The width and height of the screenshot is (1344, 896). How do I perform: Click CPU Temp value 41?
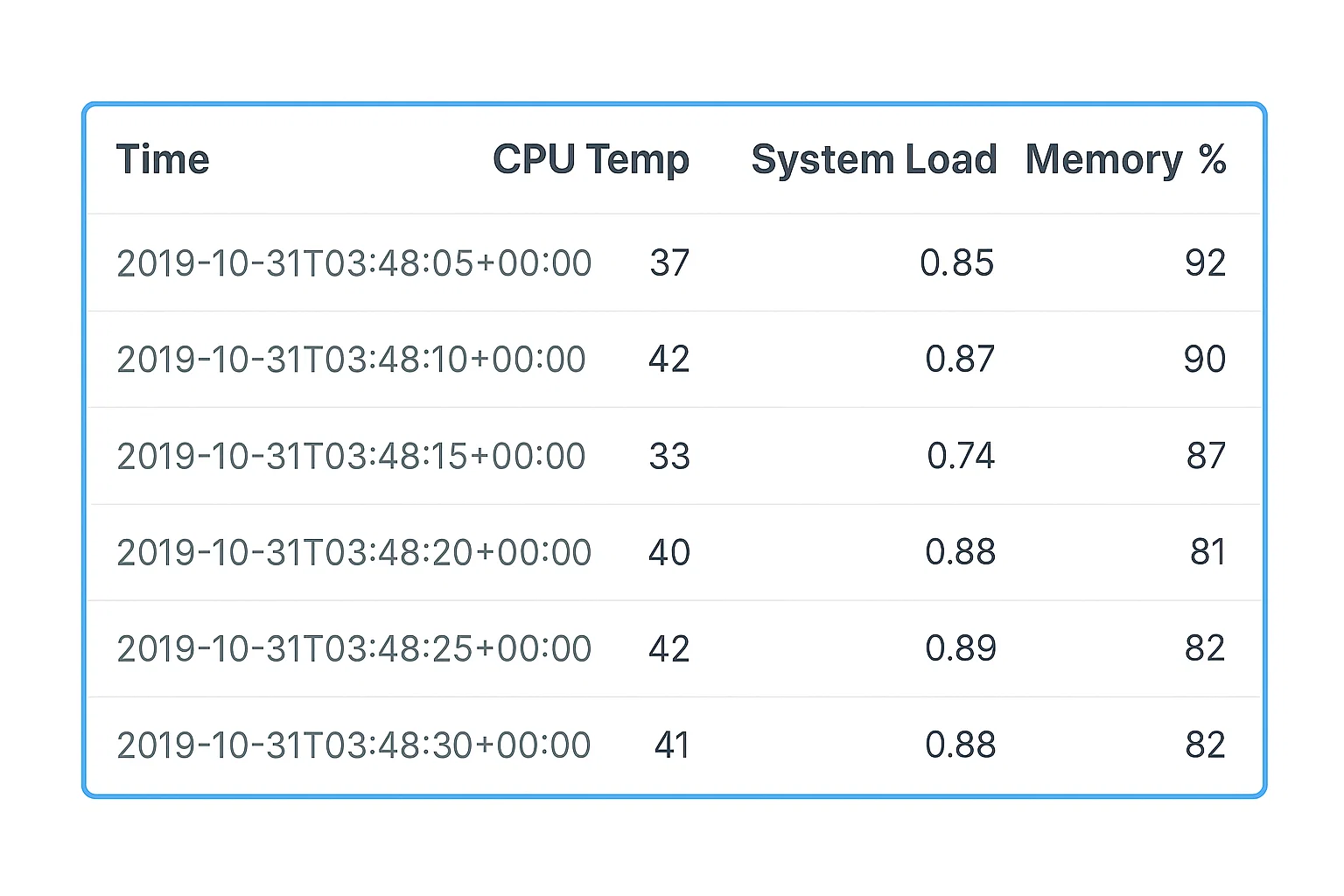pyautogui.click(x=672, y=745)
